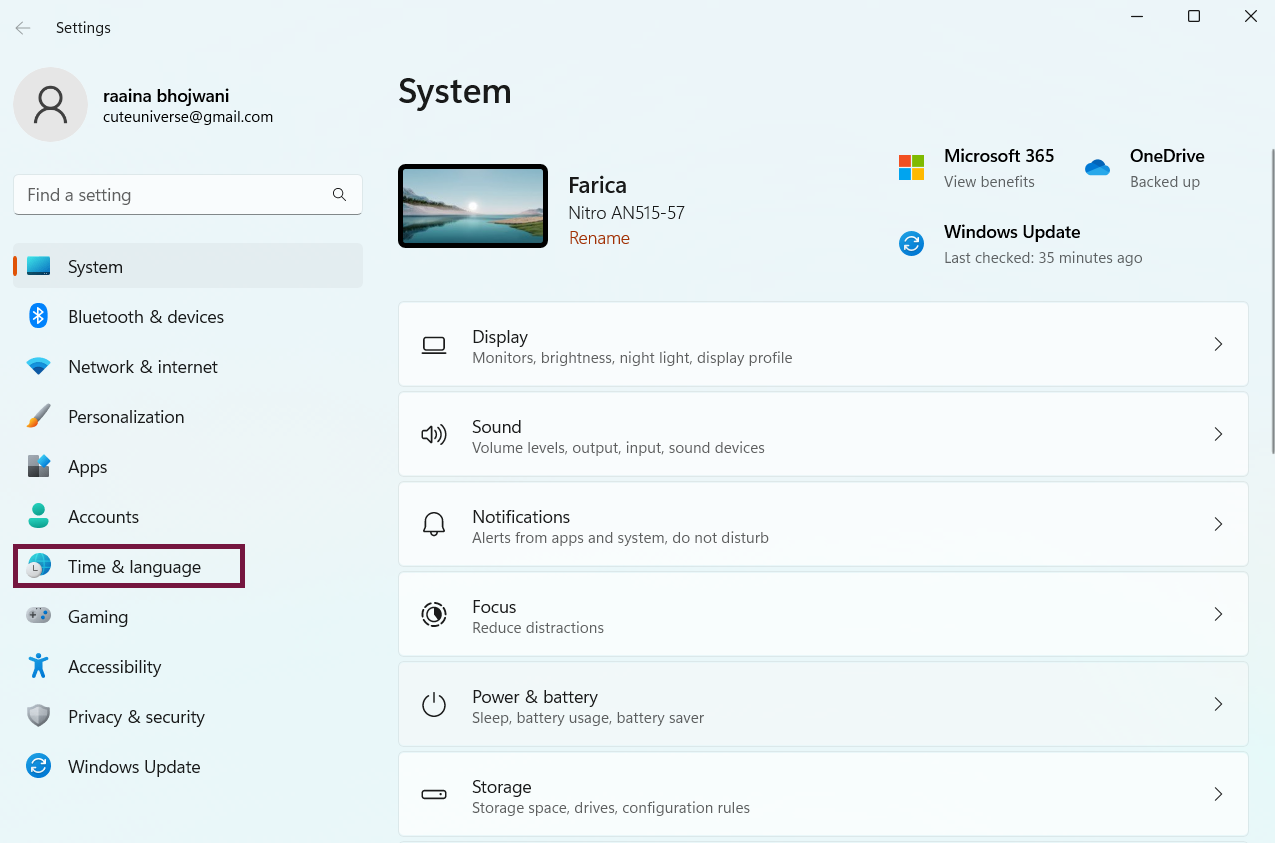The height and width of the screenshot is (843, 1275).
Task: Open Network & internet via Wi-Fi icon
Action: 39,367
